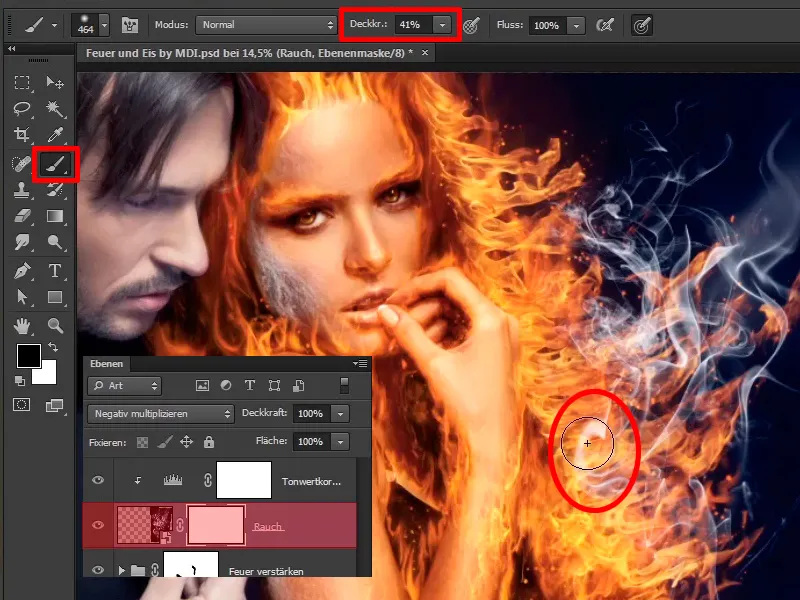Select the Rectangular Marquee tool

[21, 83]
